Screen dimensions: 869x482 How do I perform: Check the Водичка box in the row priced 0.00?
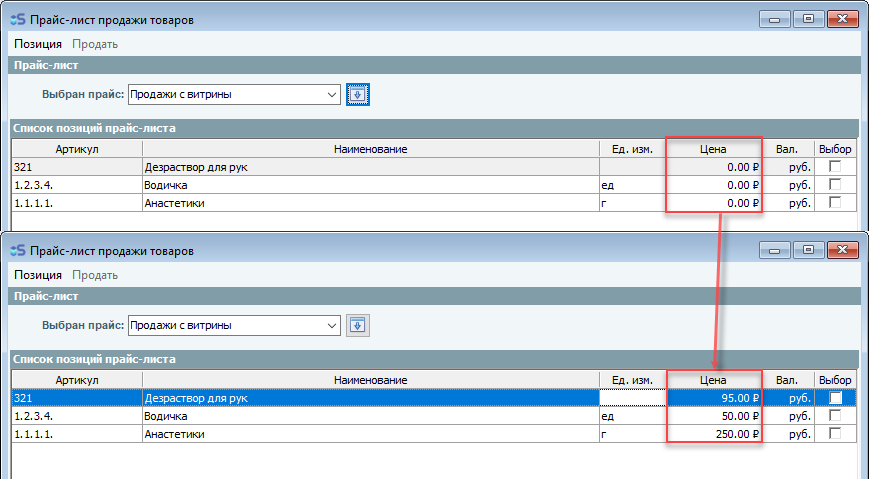click(835, 185)
